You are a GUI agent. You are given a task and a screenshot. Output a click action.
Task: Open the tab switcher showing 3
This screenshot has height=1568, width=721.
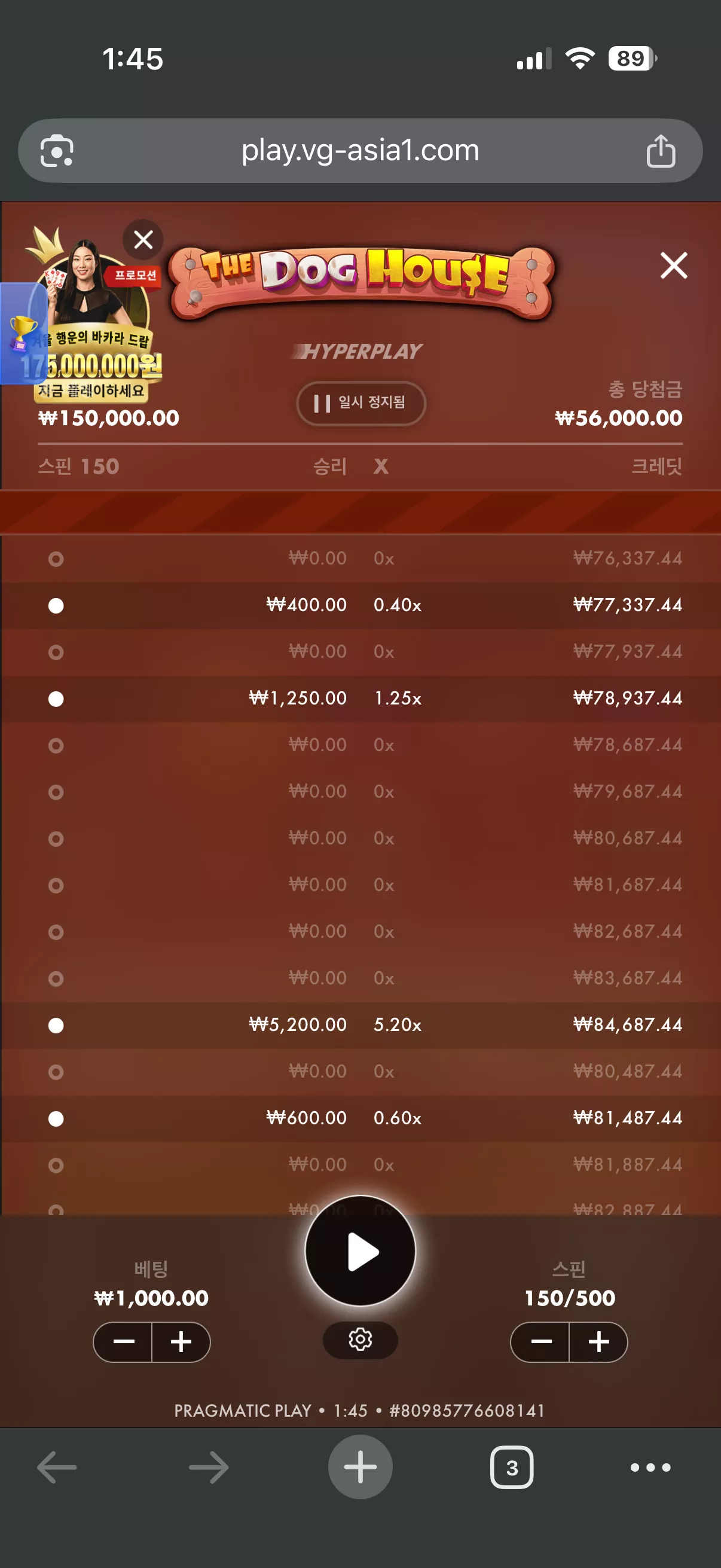pyautogui.click(x=512, y=1467)
